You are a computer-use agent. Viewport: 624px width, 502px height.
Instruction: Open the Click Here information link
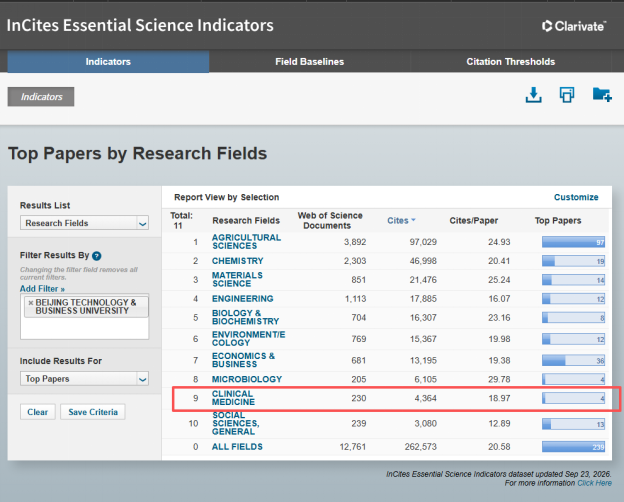[595, 483]
